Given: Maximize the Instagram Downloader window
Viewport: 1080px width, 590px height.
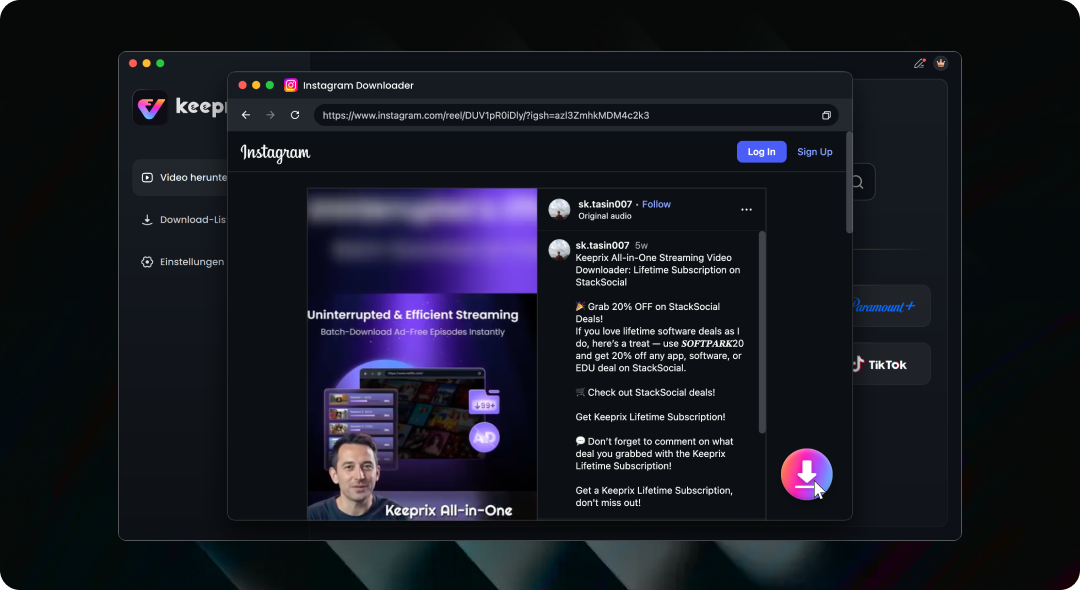Looking at the screenshot, I should point(270,85).
